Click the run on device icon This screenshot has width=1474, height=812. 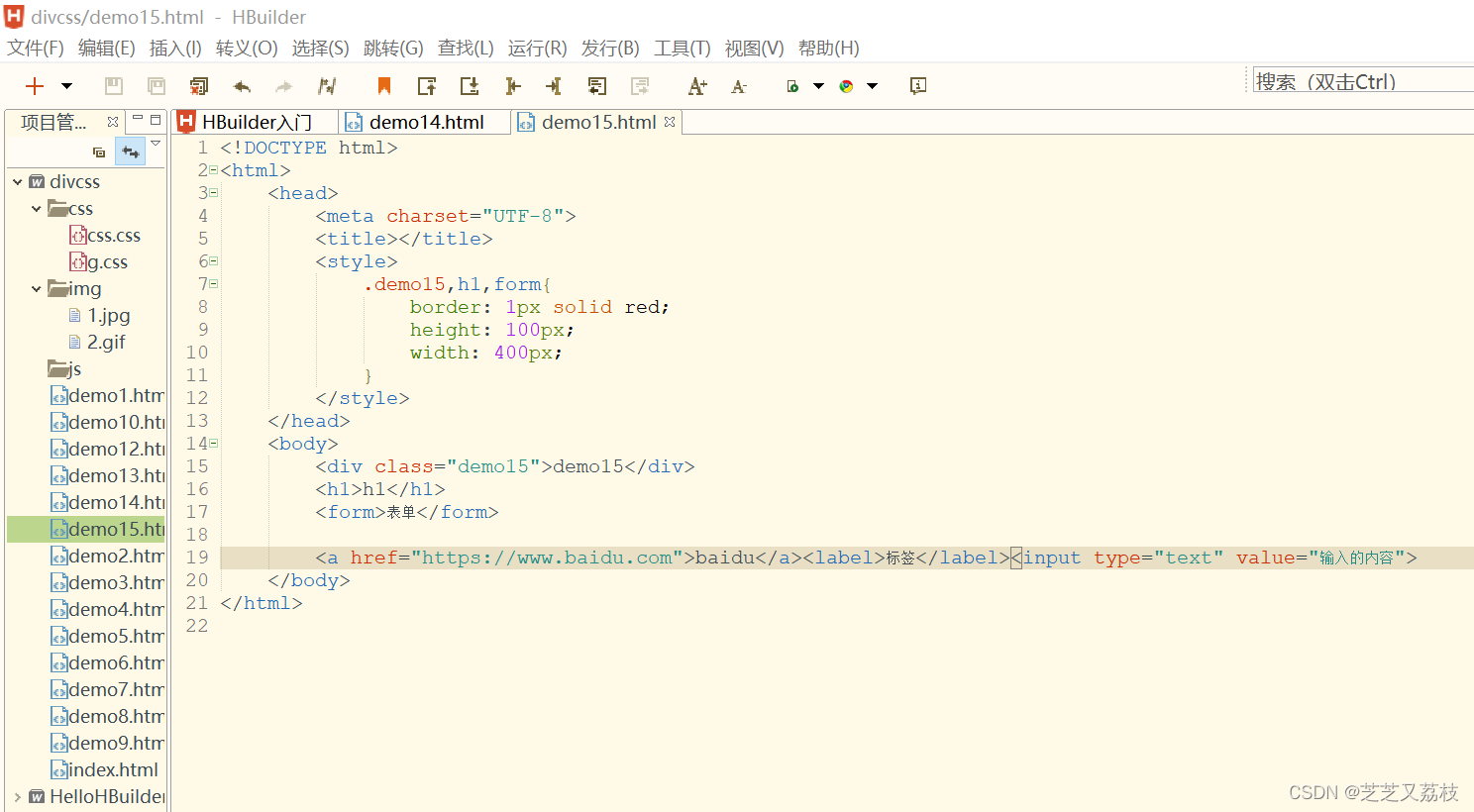tap(792, 86)
